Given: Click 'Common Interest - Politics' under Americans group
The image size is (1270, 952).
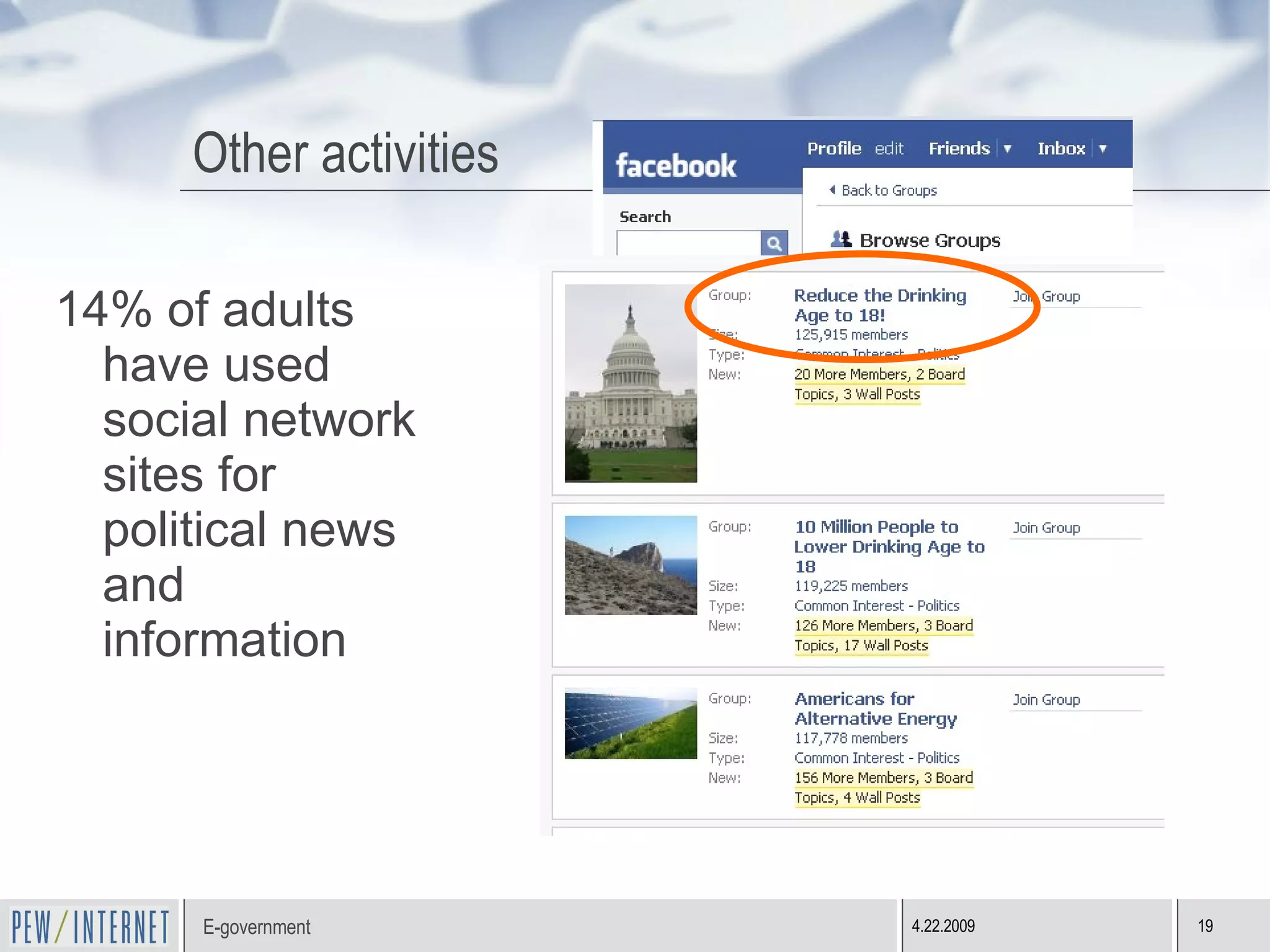Looking at the screenshot, I should pos(877,758).
